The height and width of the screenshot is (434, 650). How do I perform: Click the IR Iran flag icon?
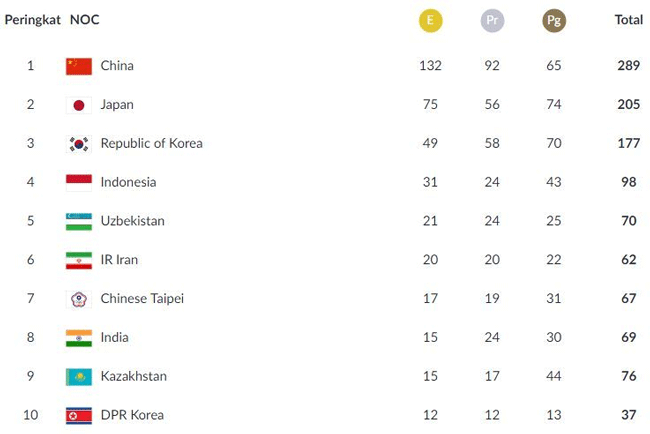(x=79, y=260)
